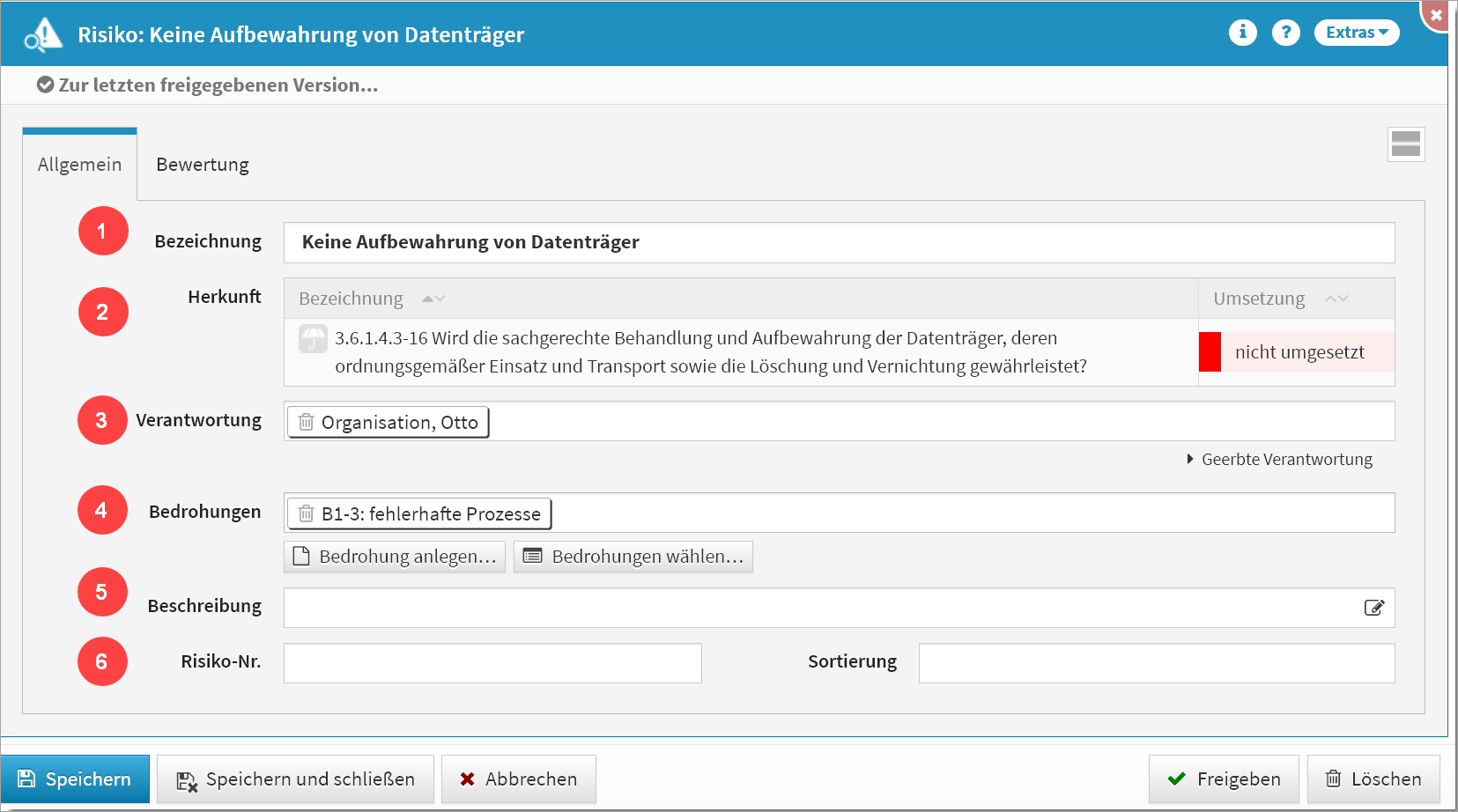Focus the Risiko-Nr. input field

[x=492, y=663]
